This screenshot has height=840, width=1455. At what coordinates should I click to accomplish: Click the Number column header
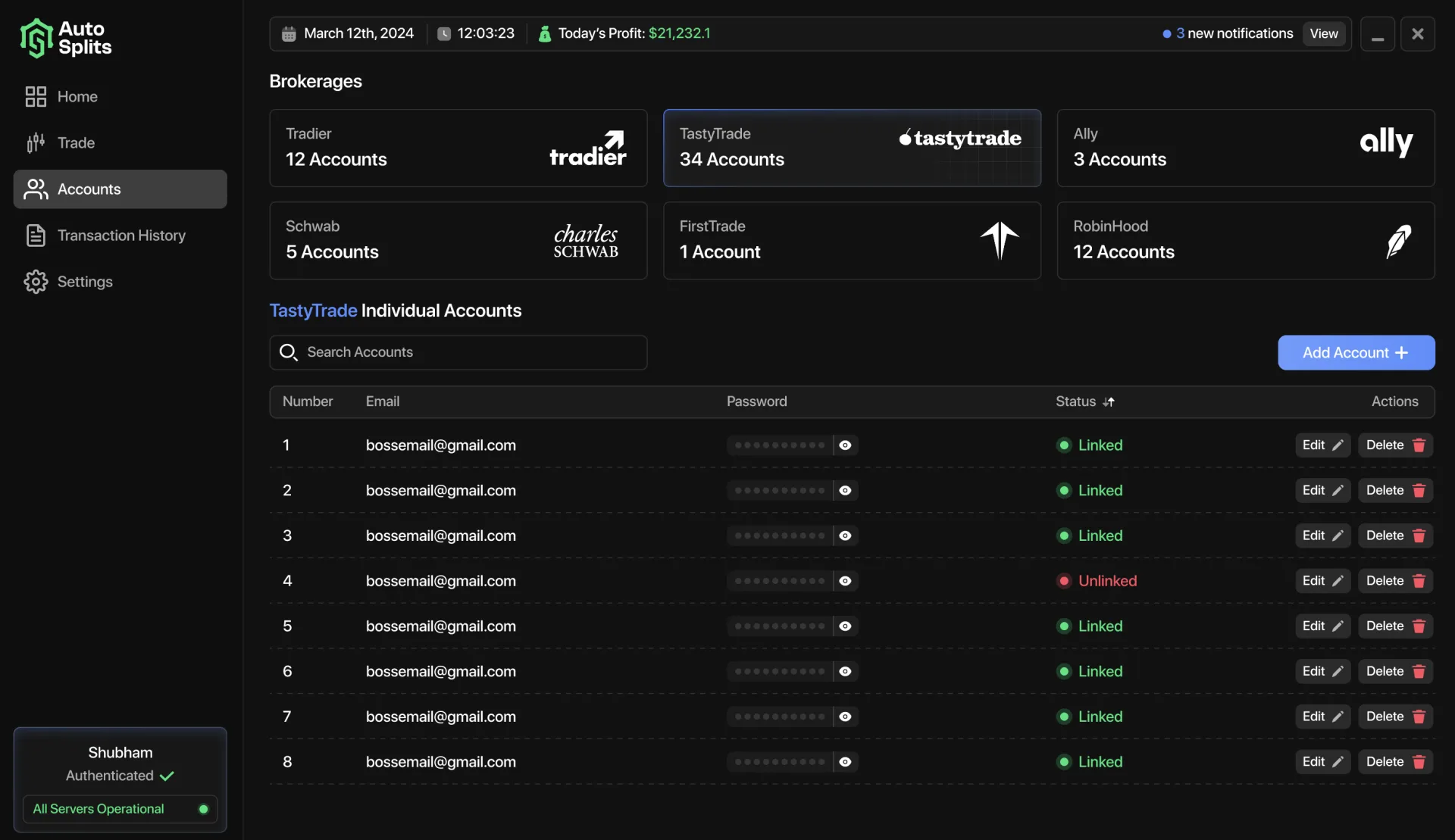tap(308, 401)
